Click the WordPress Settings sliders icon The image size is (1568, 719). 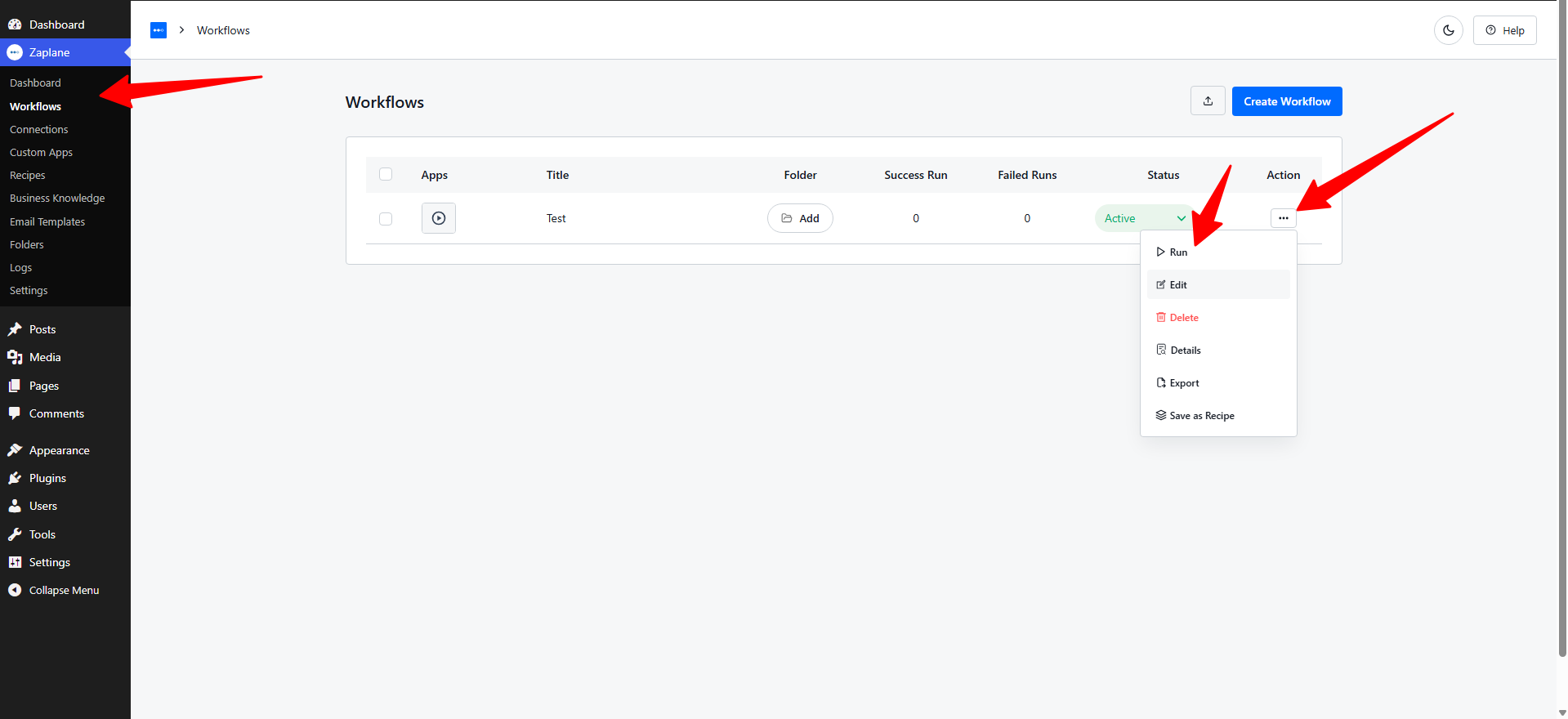(x=15, y=562)
